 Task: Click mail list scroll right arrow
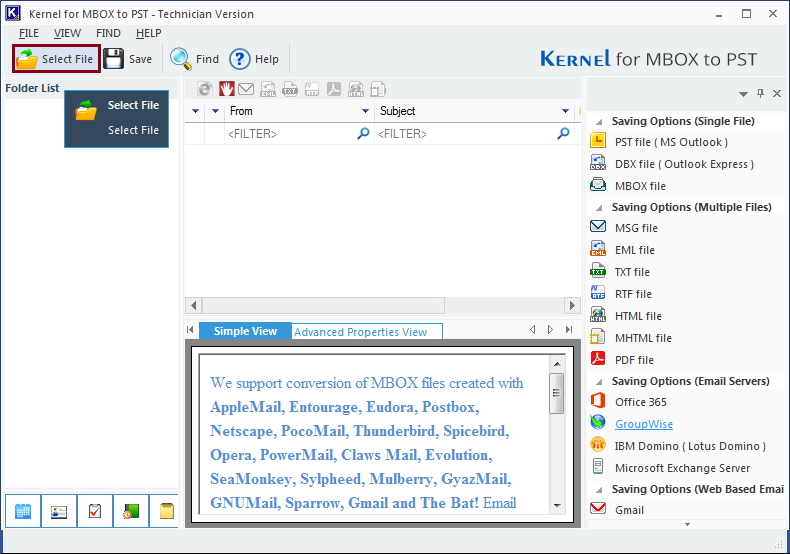[572, 305]
